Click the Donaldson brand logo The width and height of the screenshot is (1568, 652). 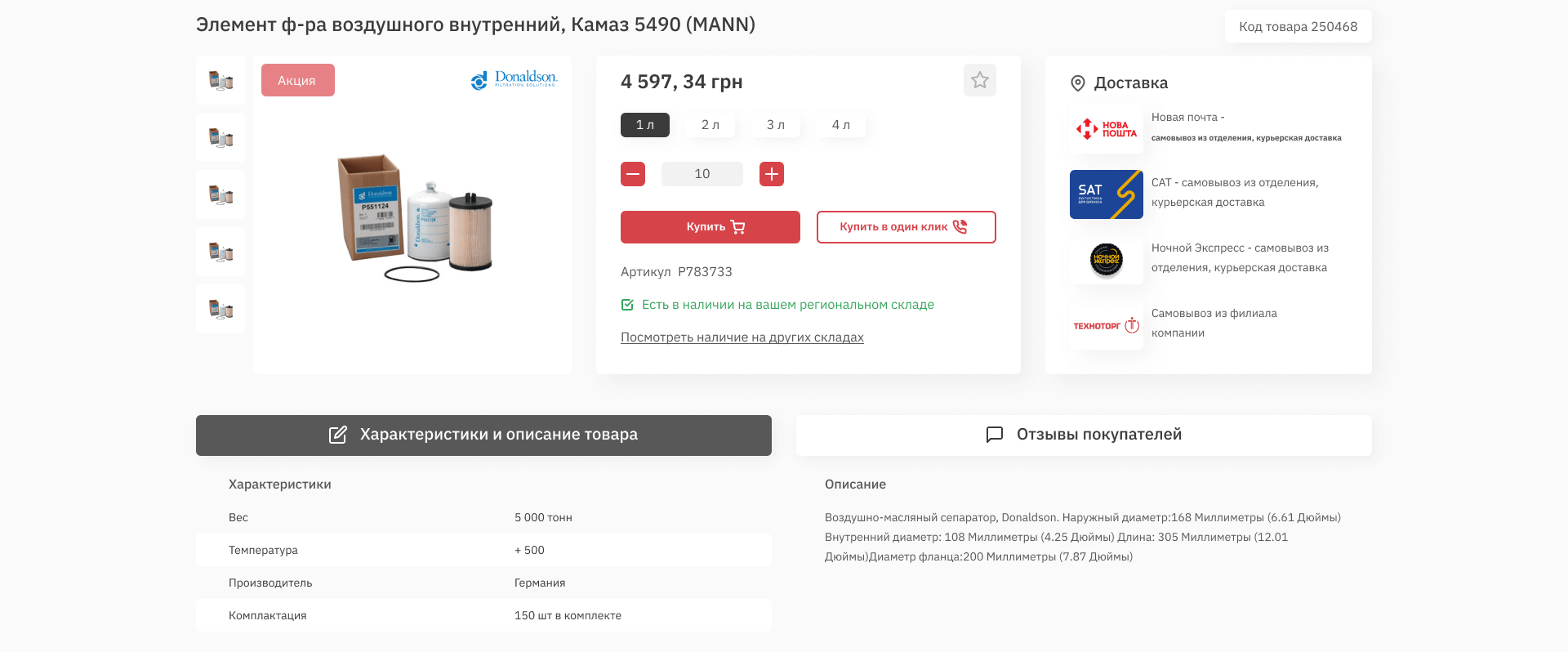tap(514, 79)
